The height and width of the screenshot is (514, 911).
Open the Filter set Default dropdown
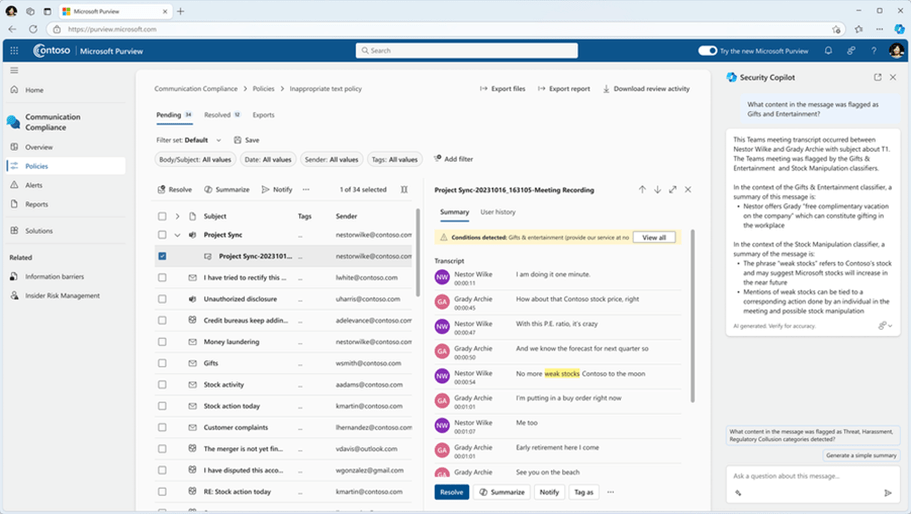[218, 140]
